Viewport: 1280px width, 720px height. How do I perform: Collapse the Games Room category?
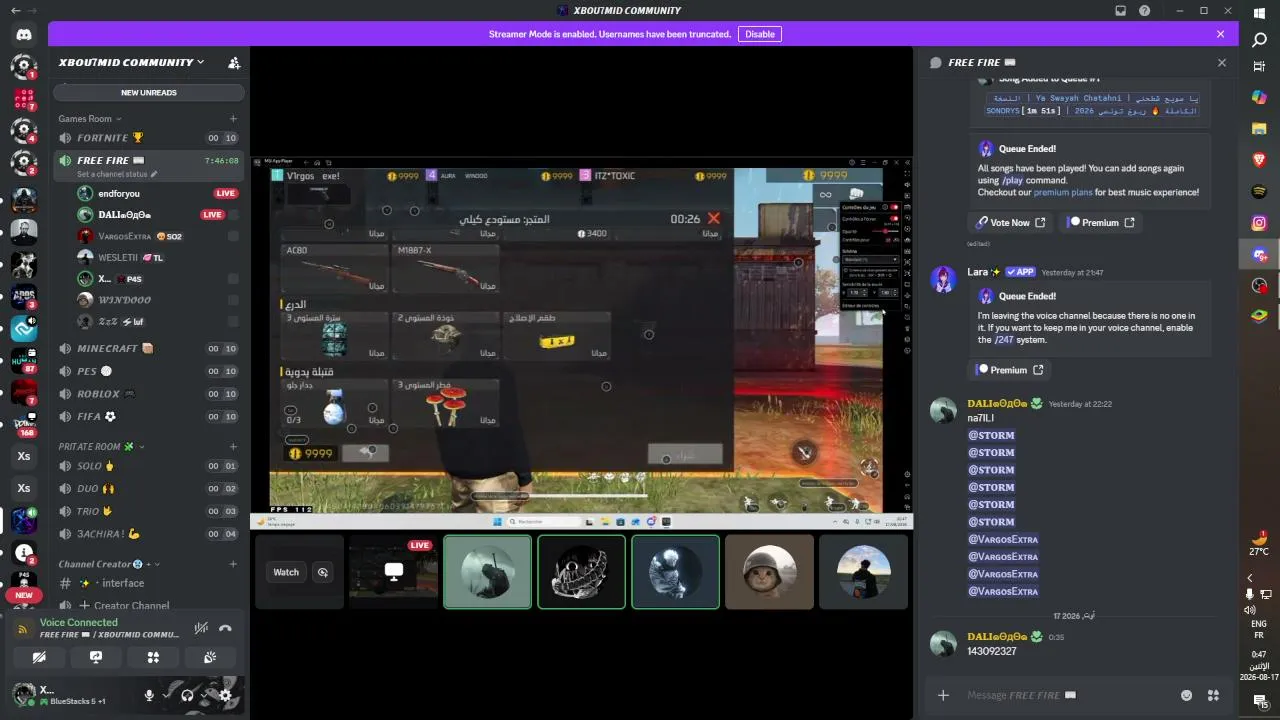point(90,119)
